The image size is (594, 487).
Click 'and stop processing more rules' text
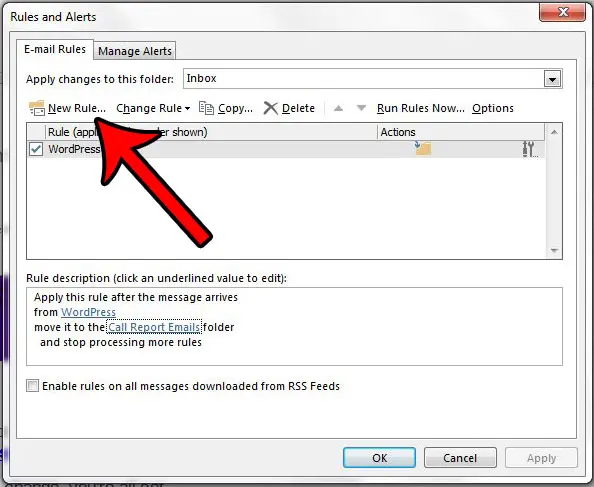click(x=121, y=342)
